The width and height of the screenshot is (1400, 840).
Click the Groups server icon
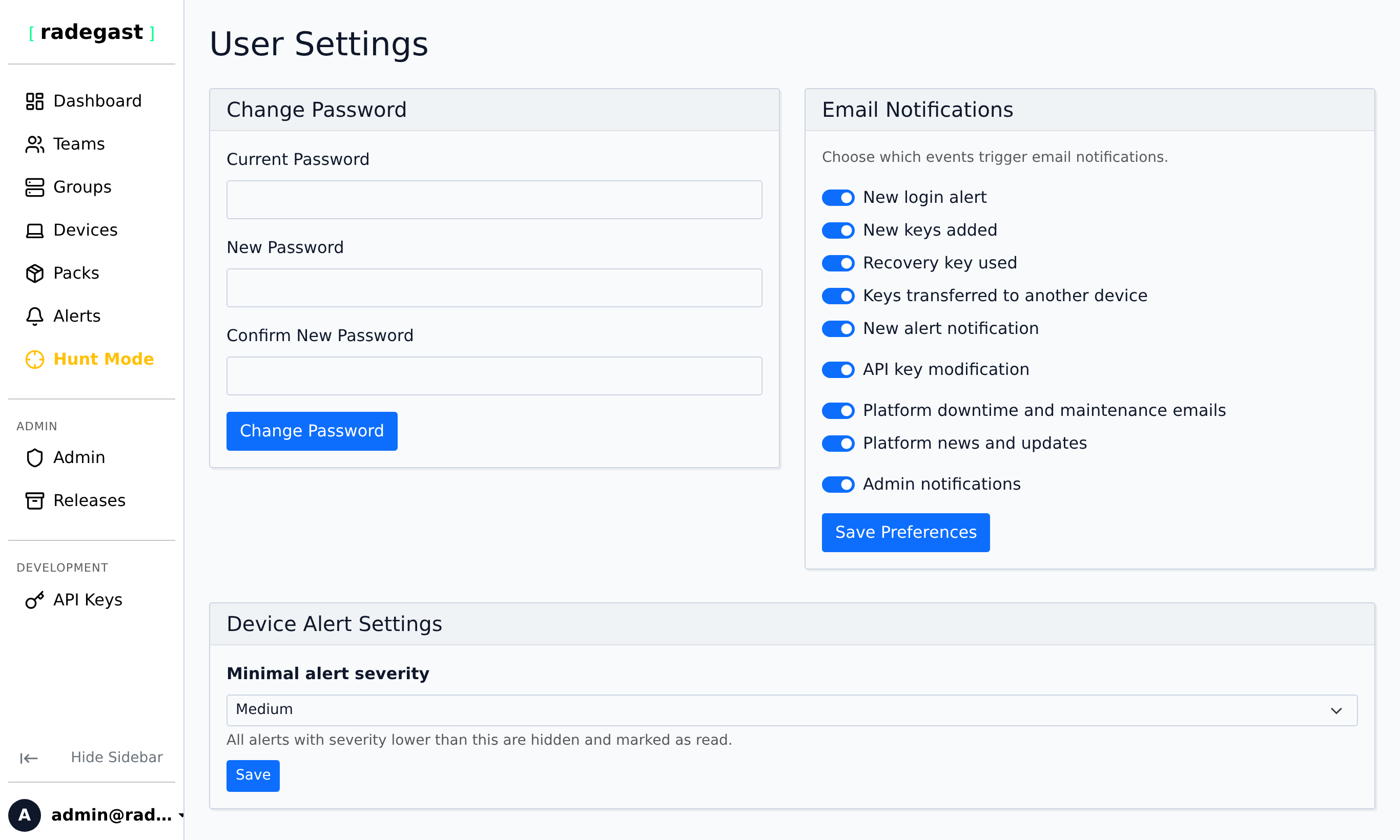[34, 187]
